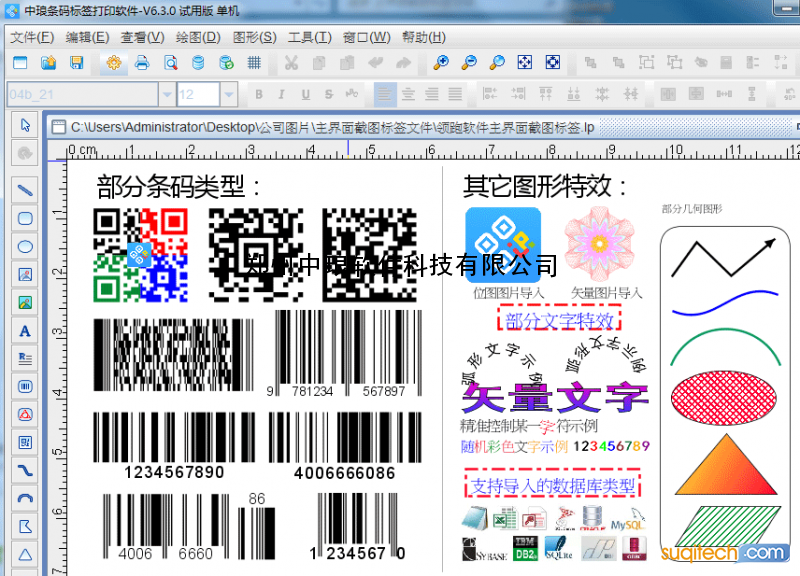The height and width of the screenshot is (576, 800).
Task: Expand the font name dropdown arrow
Action: tap(167, 94)
